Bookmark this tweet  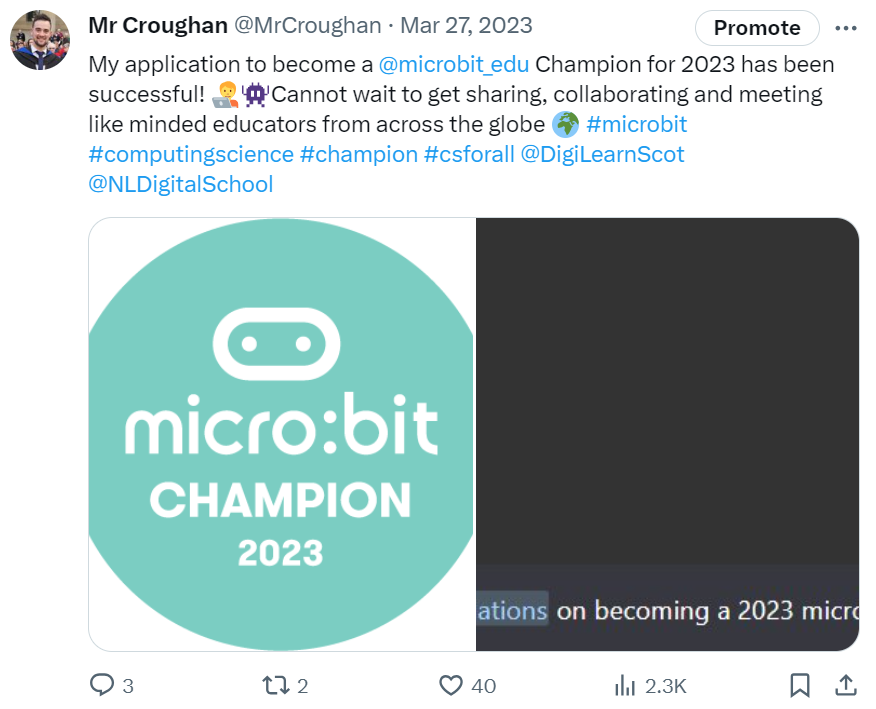[800, 685]
